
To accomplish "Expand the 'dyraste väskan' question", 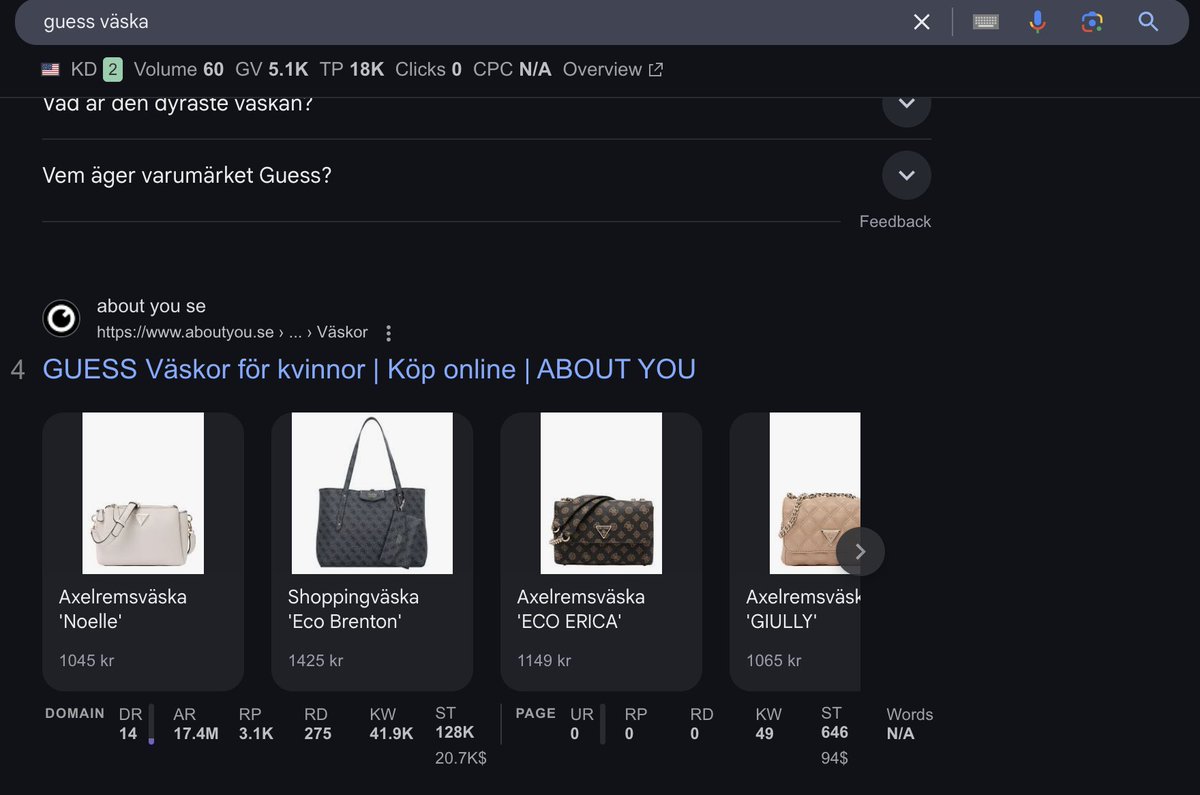I will point(906,103).
